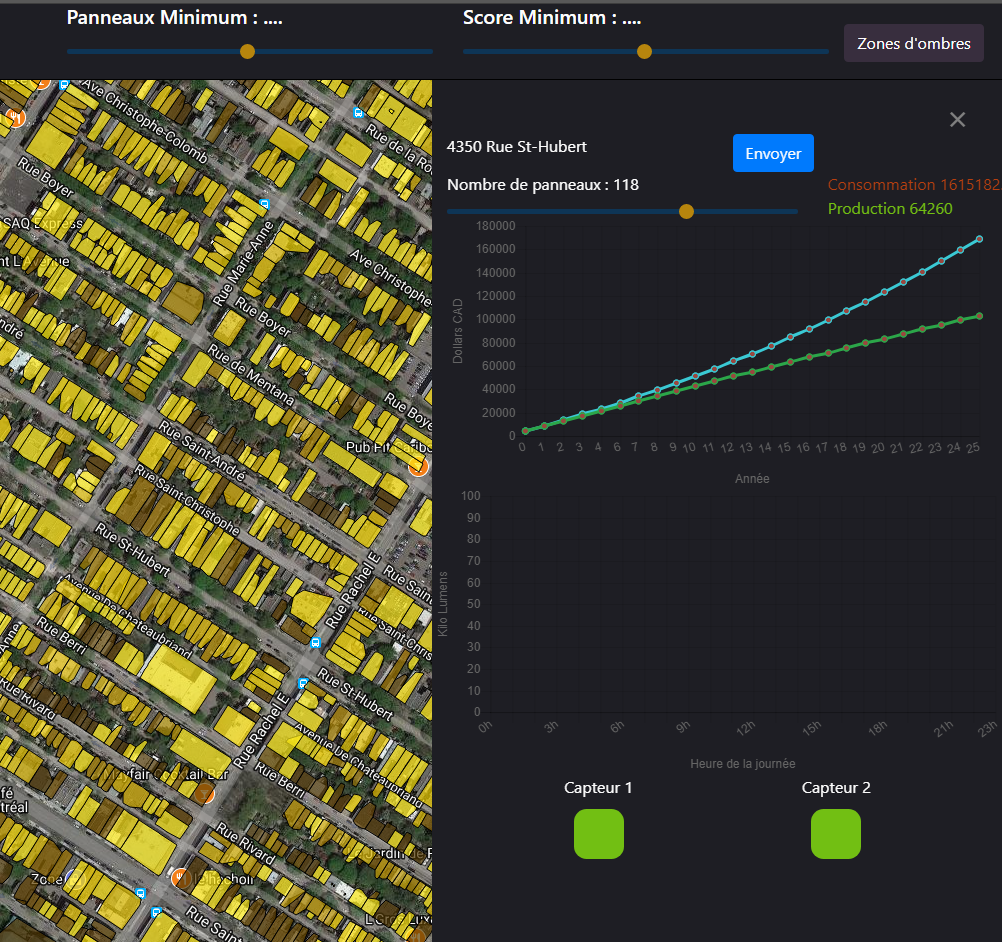Click the Zones d'ombres button
The image size is (1002, 942).
[913, 43]
